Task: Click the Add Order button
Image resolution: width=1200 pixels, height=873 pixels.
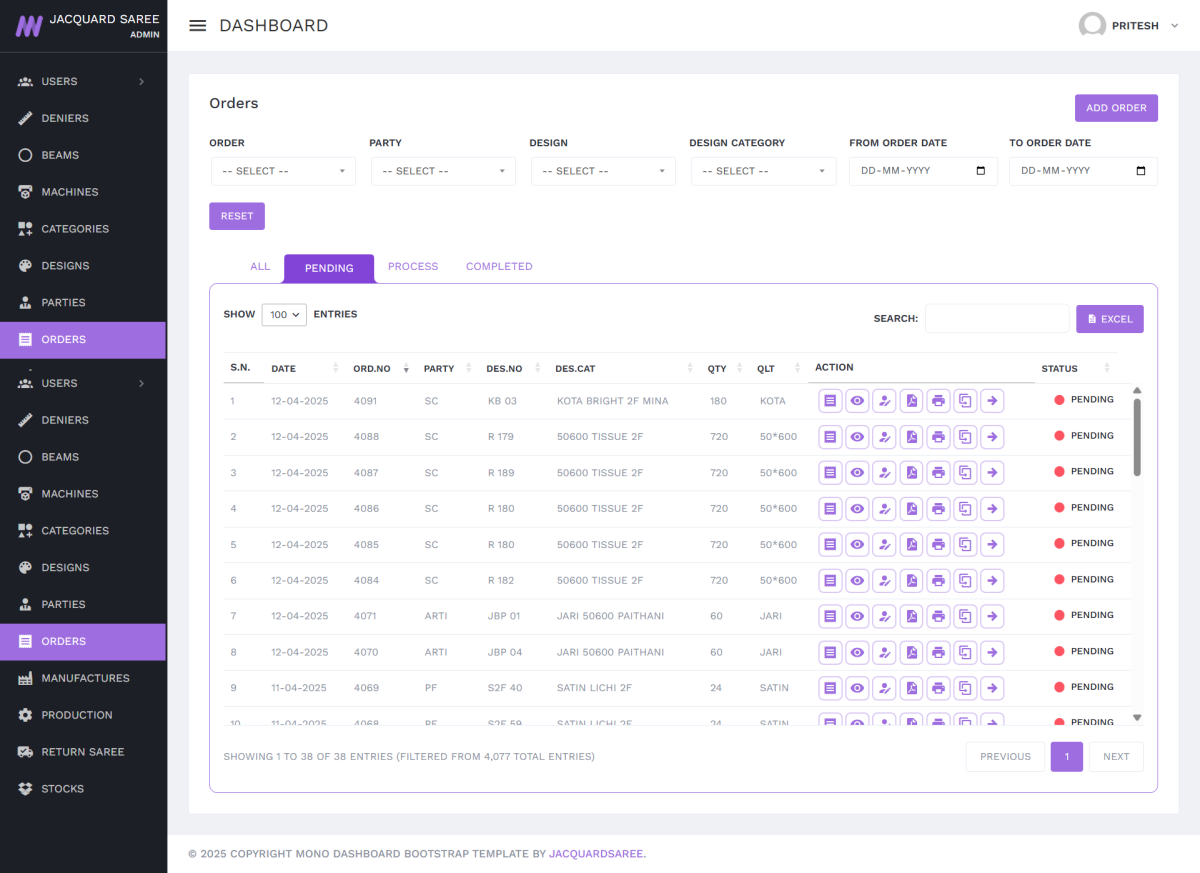Action: click(1116, 108)
